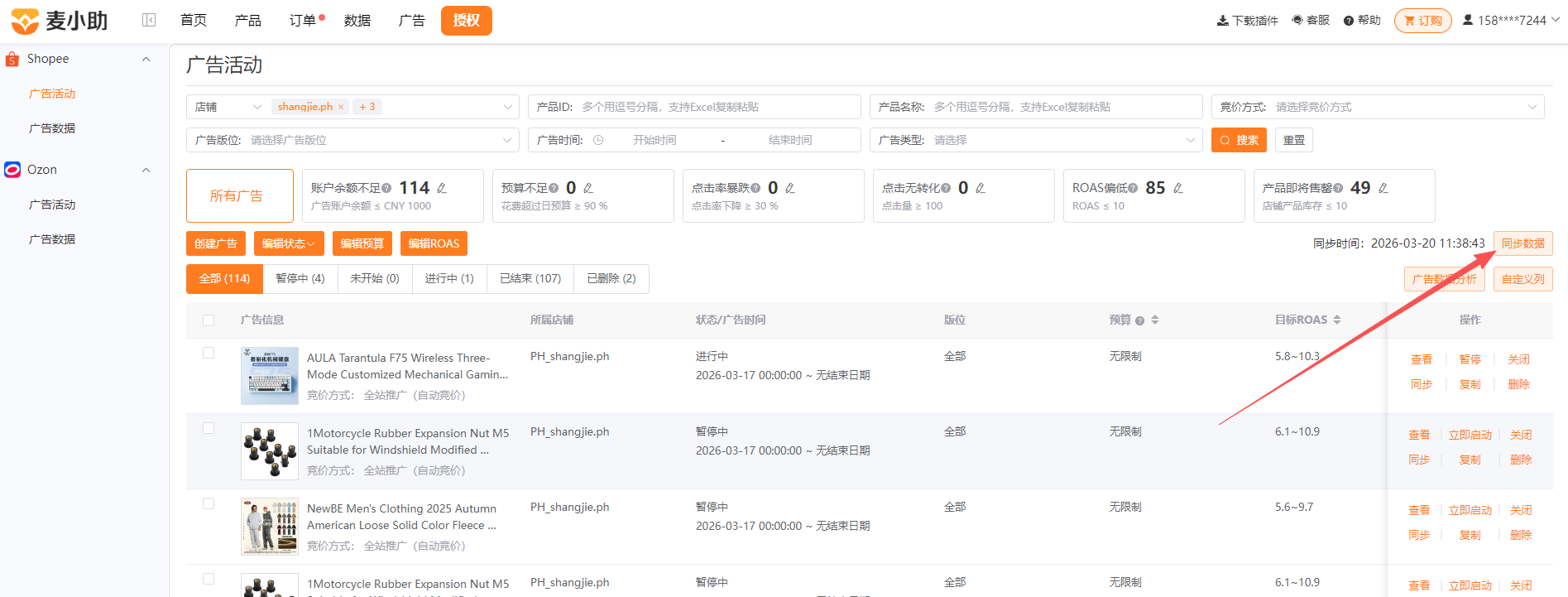Open 帮助 help
Image resolution: width=1568 pixels, height=597 pixels.
click(1362, 20)
